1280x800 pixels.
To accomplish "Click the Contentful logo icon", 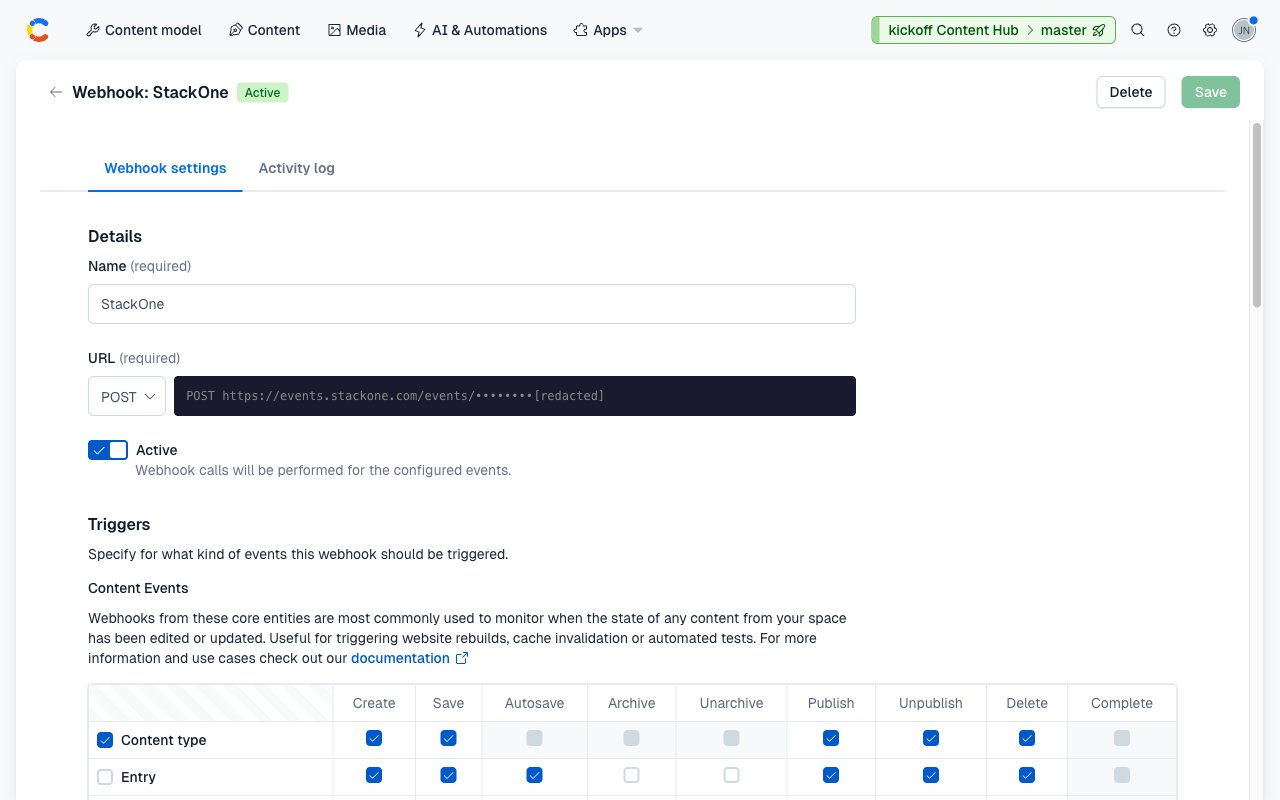I will pyautogui.click(x=38, y=30).
